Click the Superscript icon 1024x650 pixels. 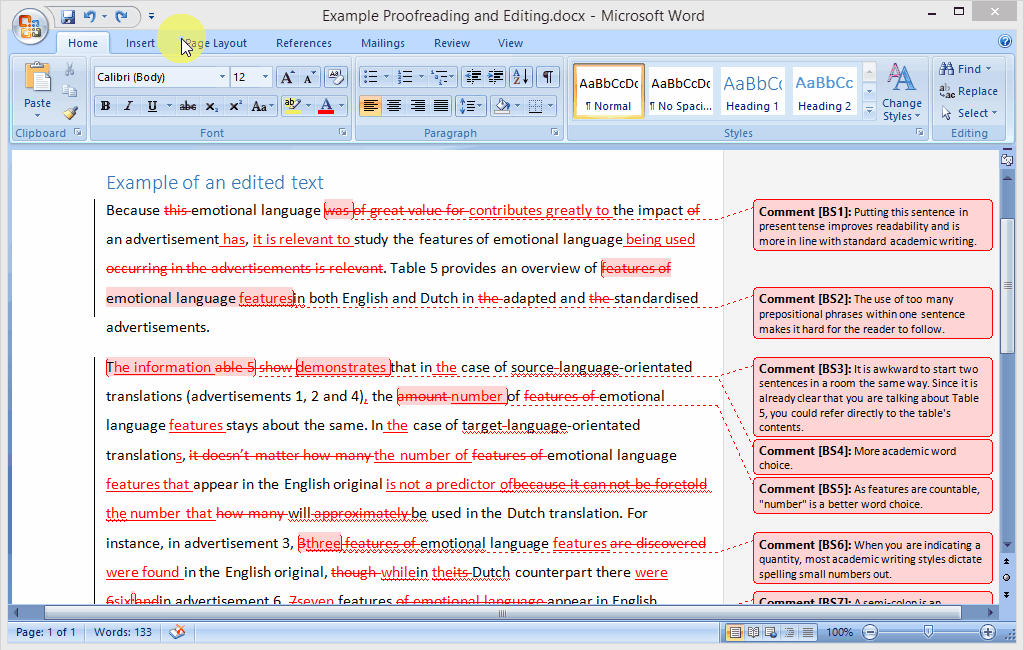tap(237, 106)
